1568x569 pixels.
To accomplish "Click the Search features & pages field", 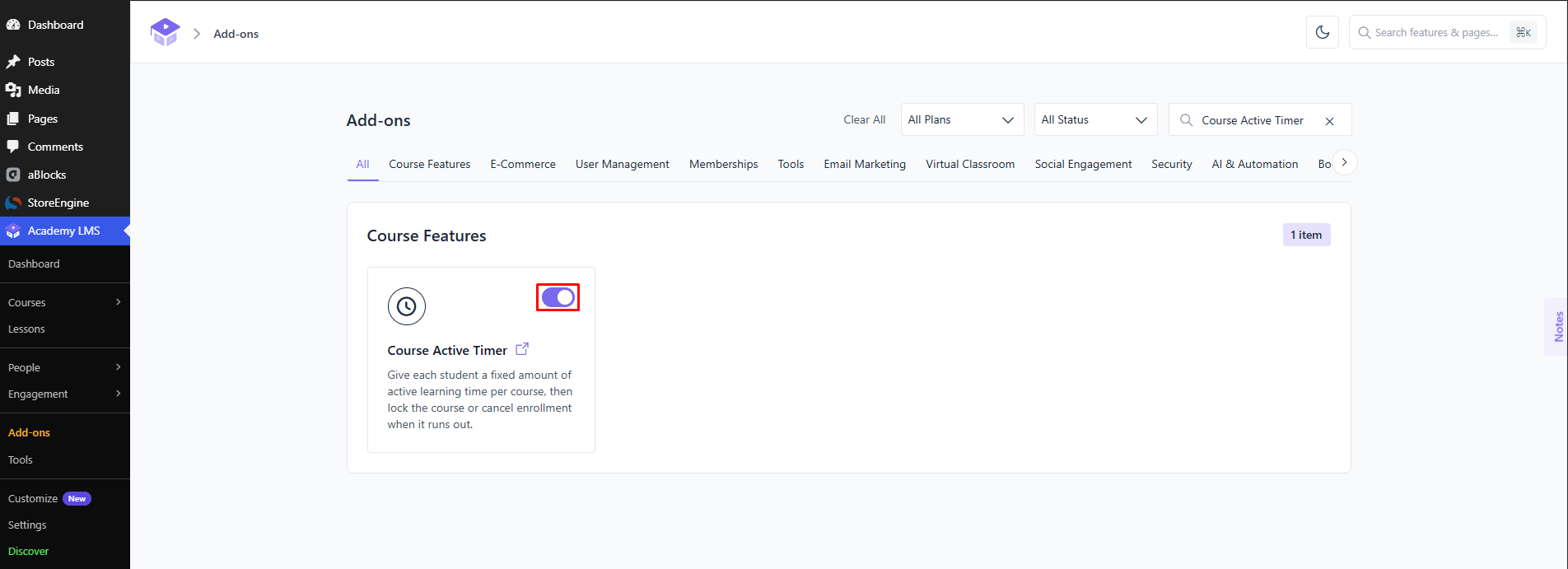I will coord(1447,32).
